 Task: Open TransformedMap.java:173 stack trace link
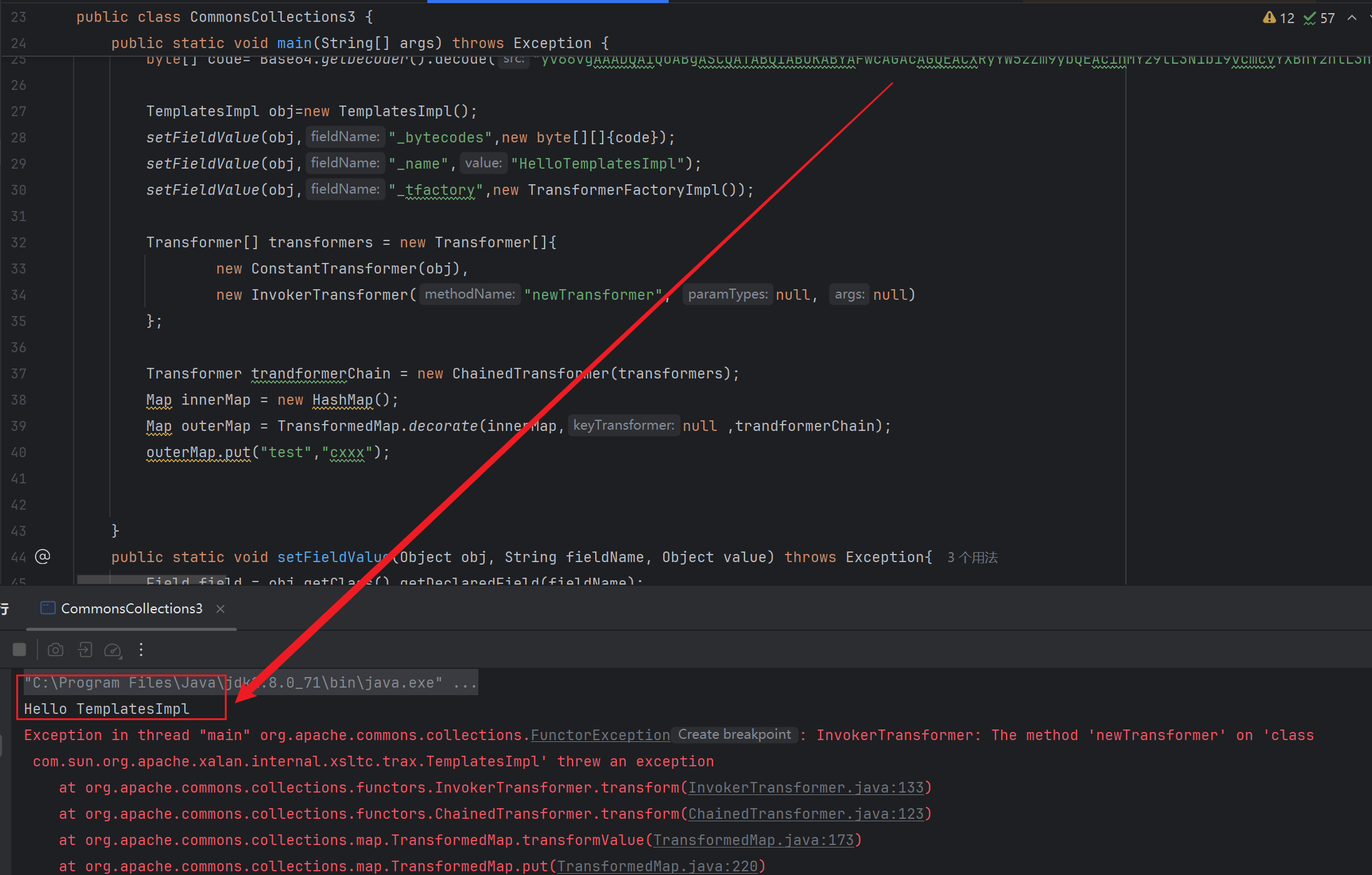tap(753, 841)
